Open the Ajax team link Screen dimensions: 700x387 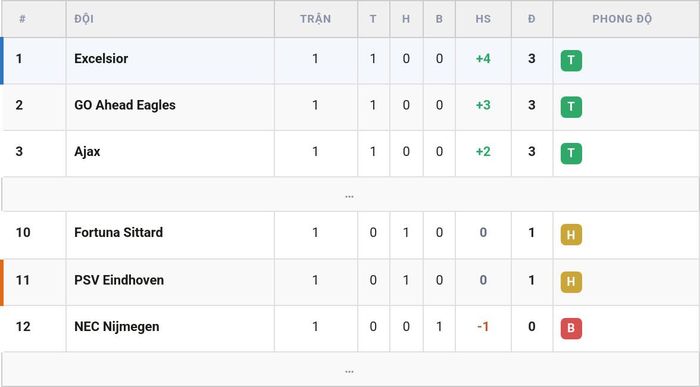coord(87,152)
